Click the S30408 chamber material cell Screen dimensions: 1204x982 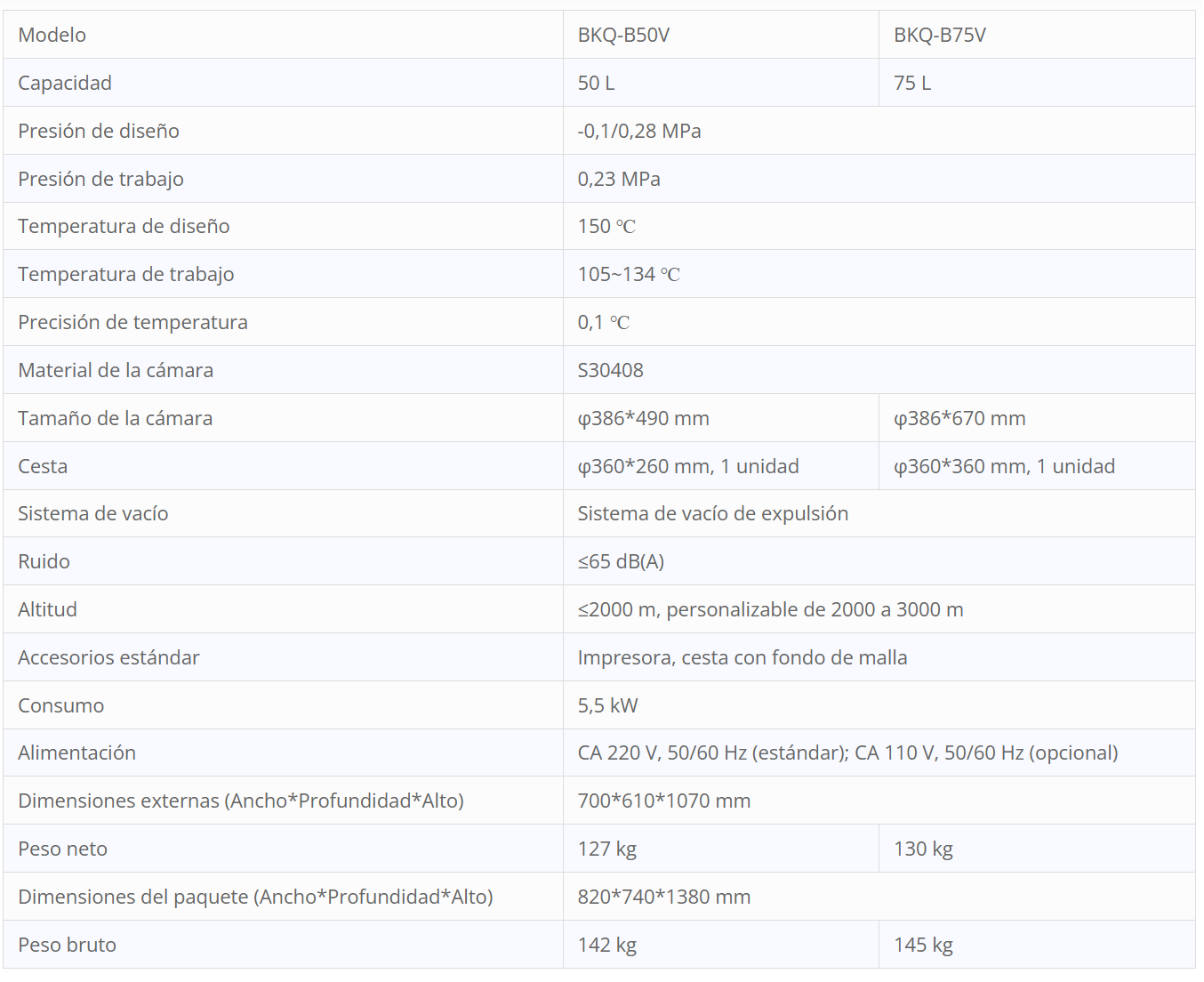tap(610, 371)
